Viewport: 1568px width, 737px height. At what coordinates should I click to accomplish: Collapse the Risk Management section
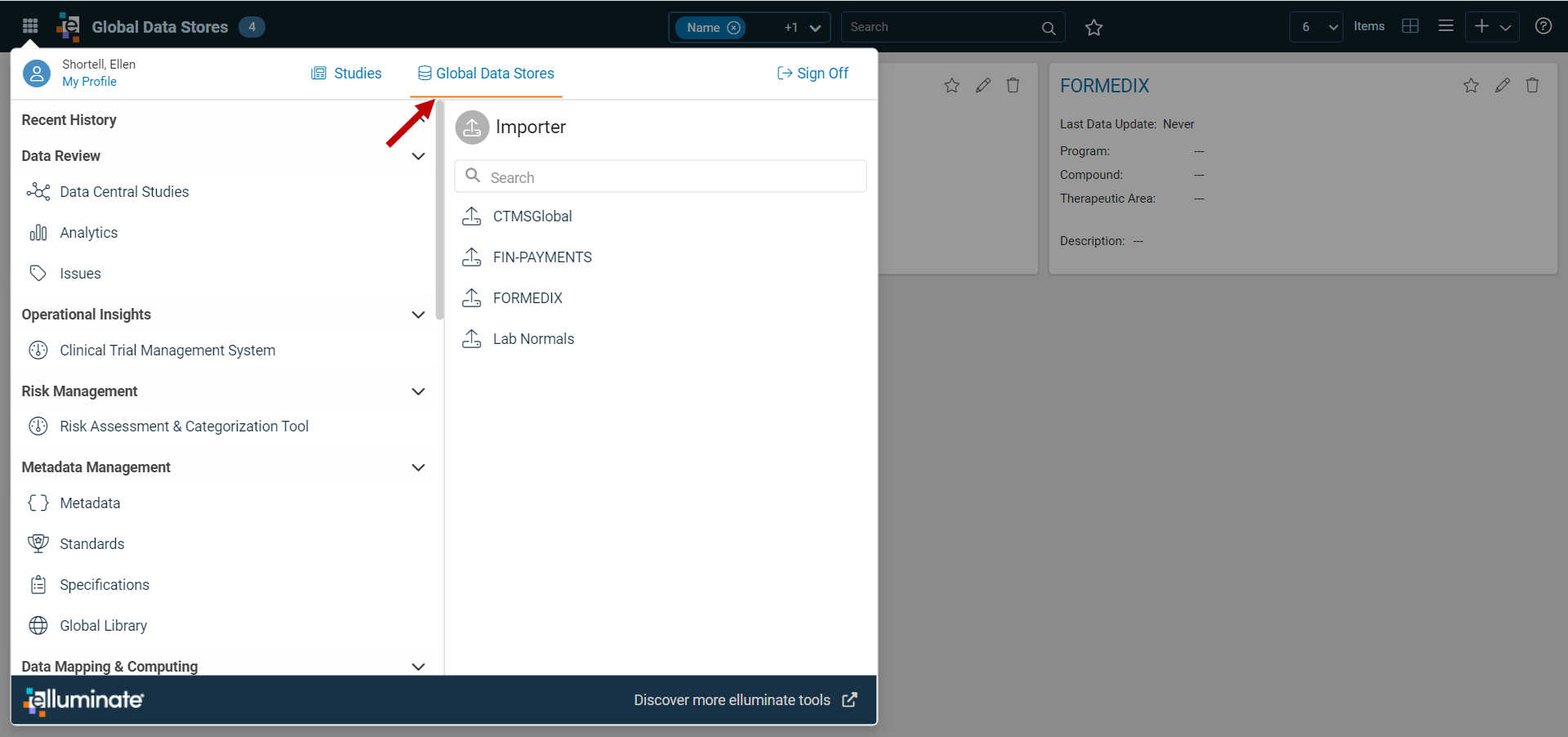click(x=418, y=391)
